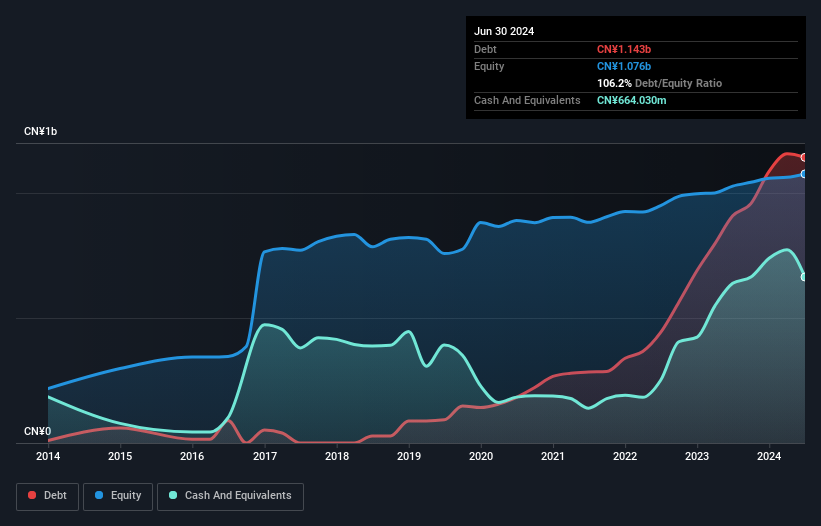Click the 2016 x-axis label
Viewport: 821px width, 526px height.
[192, 456]
